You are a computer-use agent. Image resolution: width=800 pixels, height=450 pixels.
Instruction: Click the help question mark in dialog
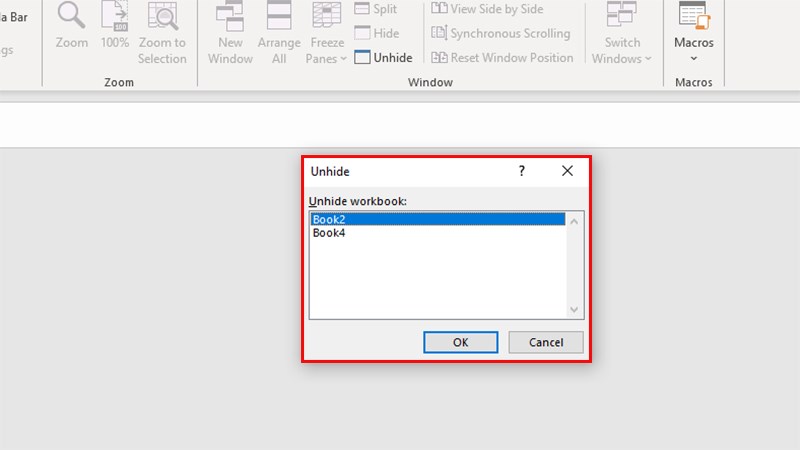tap(521, 171)
